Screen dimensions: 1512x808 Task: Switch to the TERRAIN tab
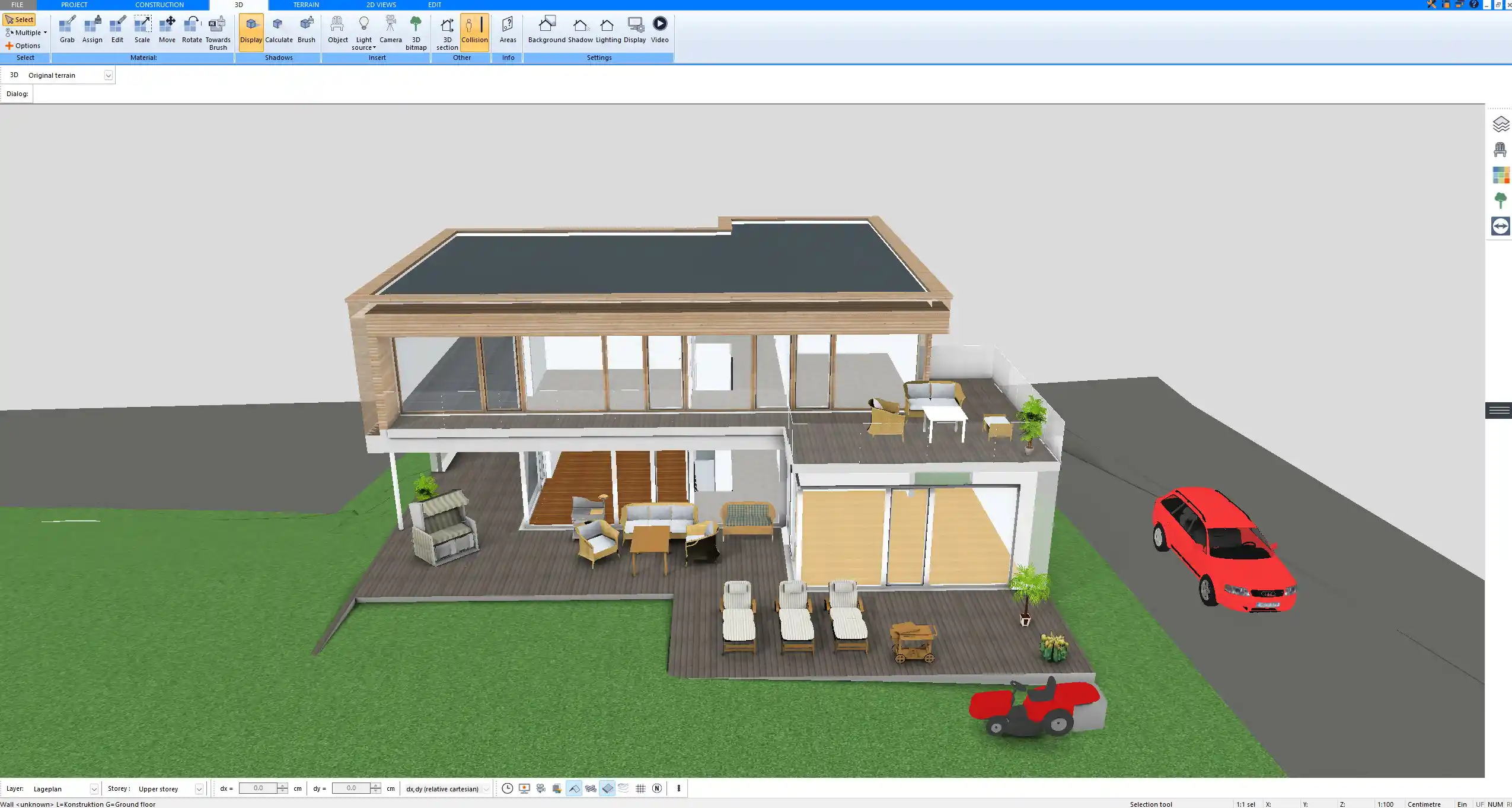pyautogui.click(x=304, y=4)
